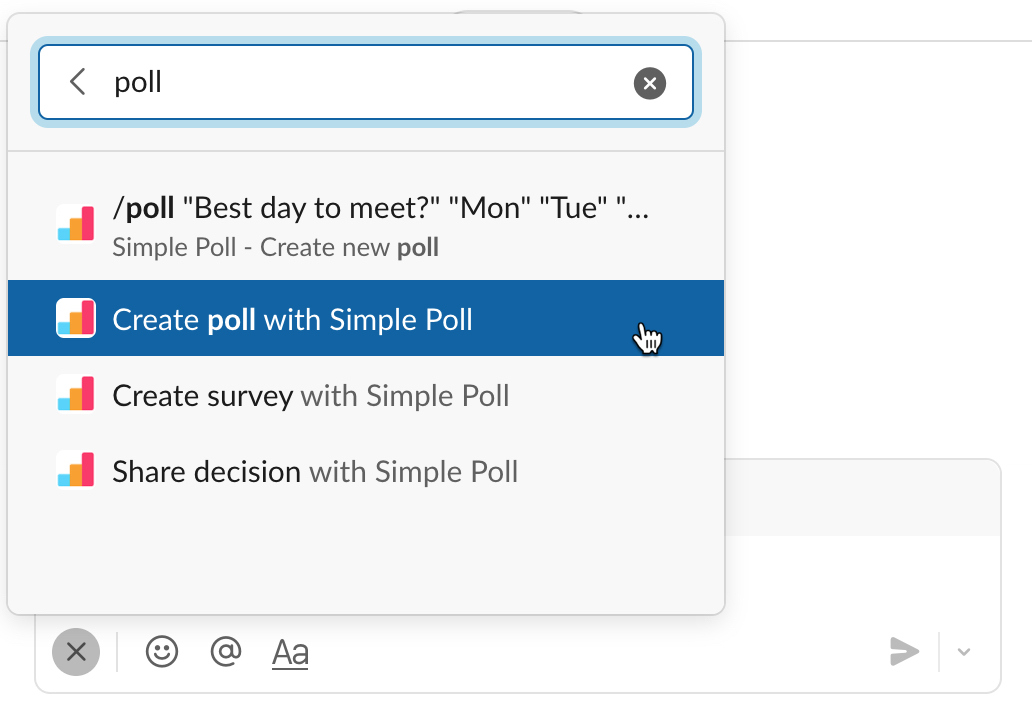Click the Simple Poll icon on the Create poll row
This screenshot has width=1032, height=728.
pos(75,318)
